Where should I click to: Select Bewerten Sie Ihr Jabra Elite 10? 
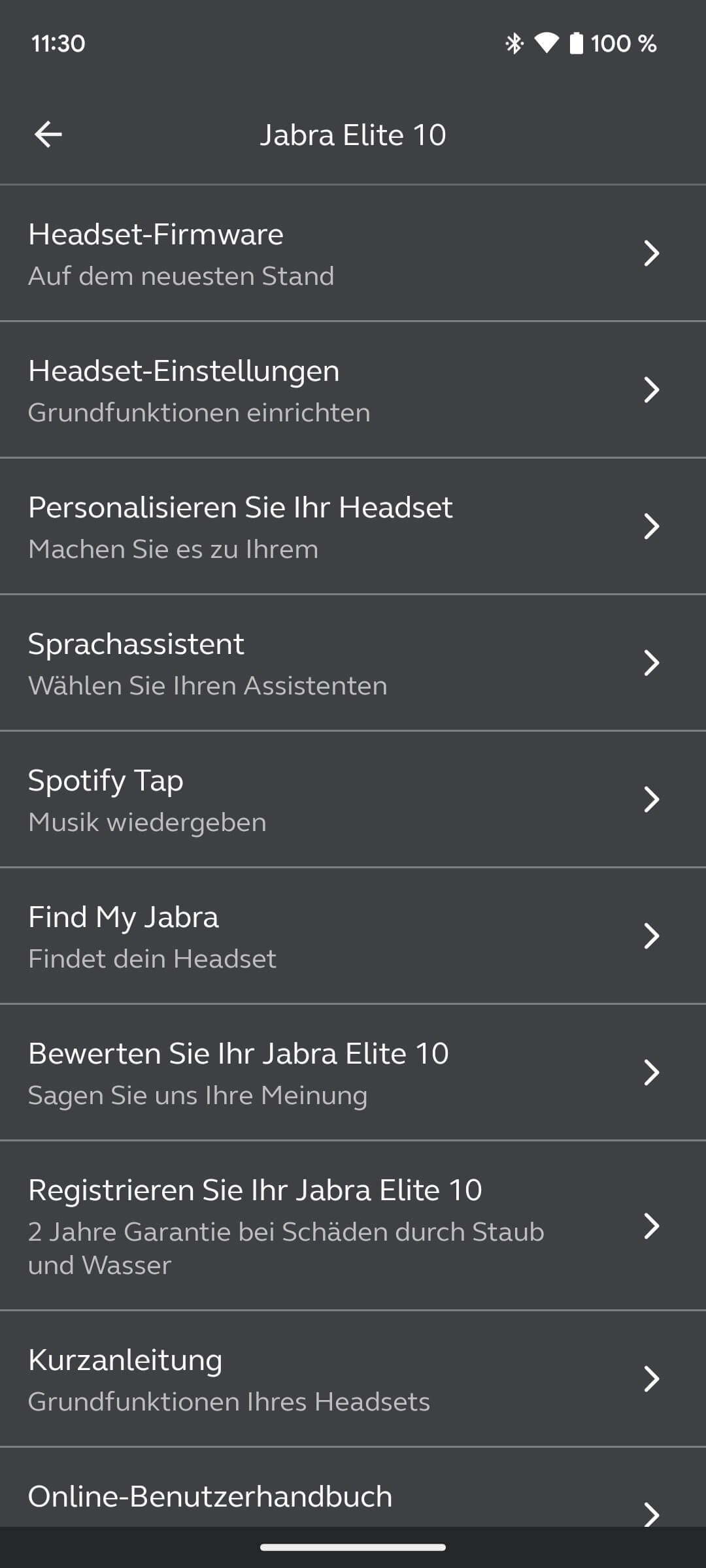click(x=239, y=1054)
